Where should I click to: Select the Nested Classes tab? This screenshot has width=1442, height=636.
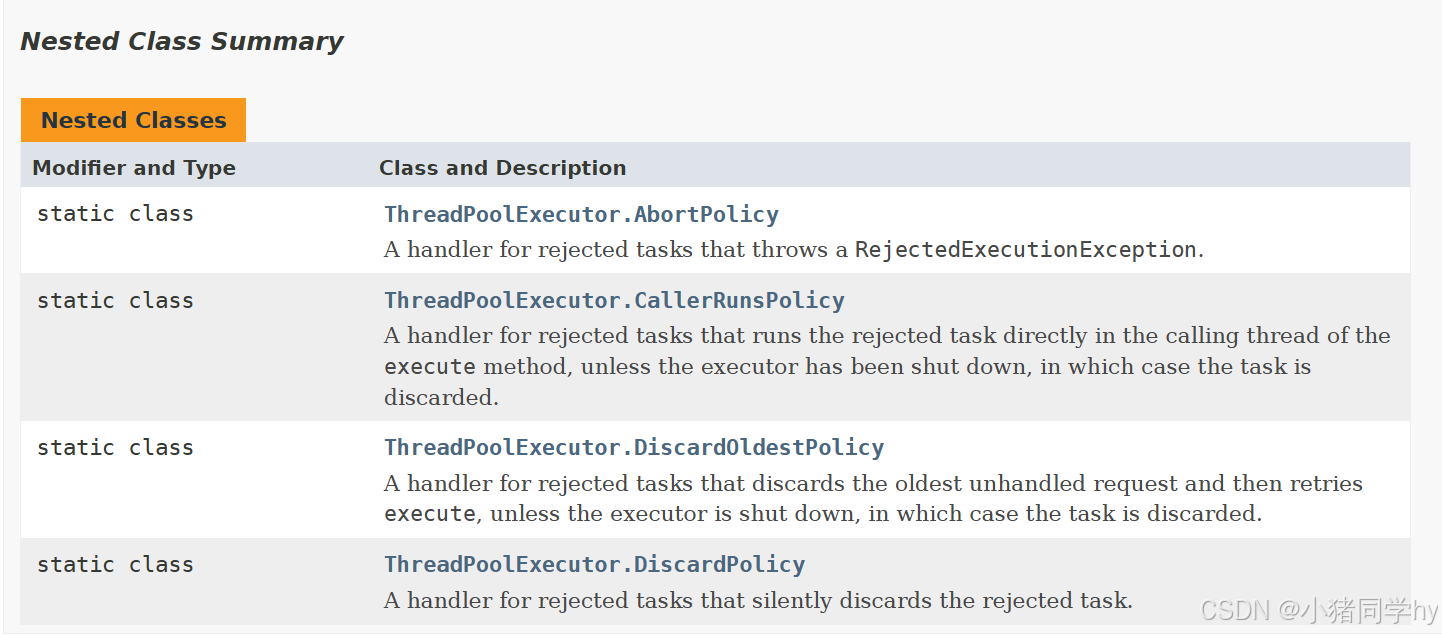point(133,120)
